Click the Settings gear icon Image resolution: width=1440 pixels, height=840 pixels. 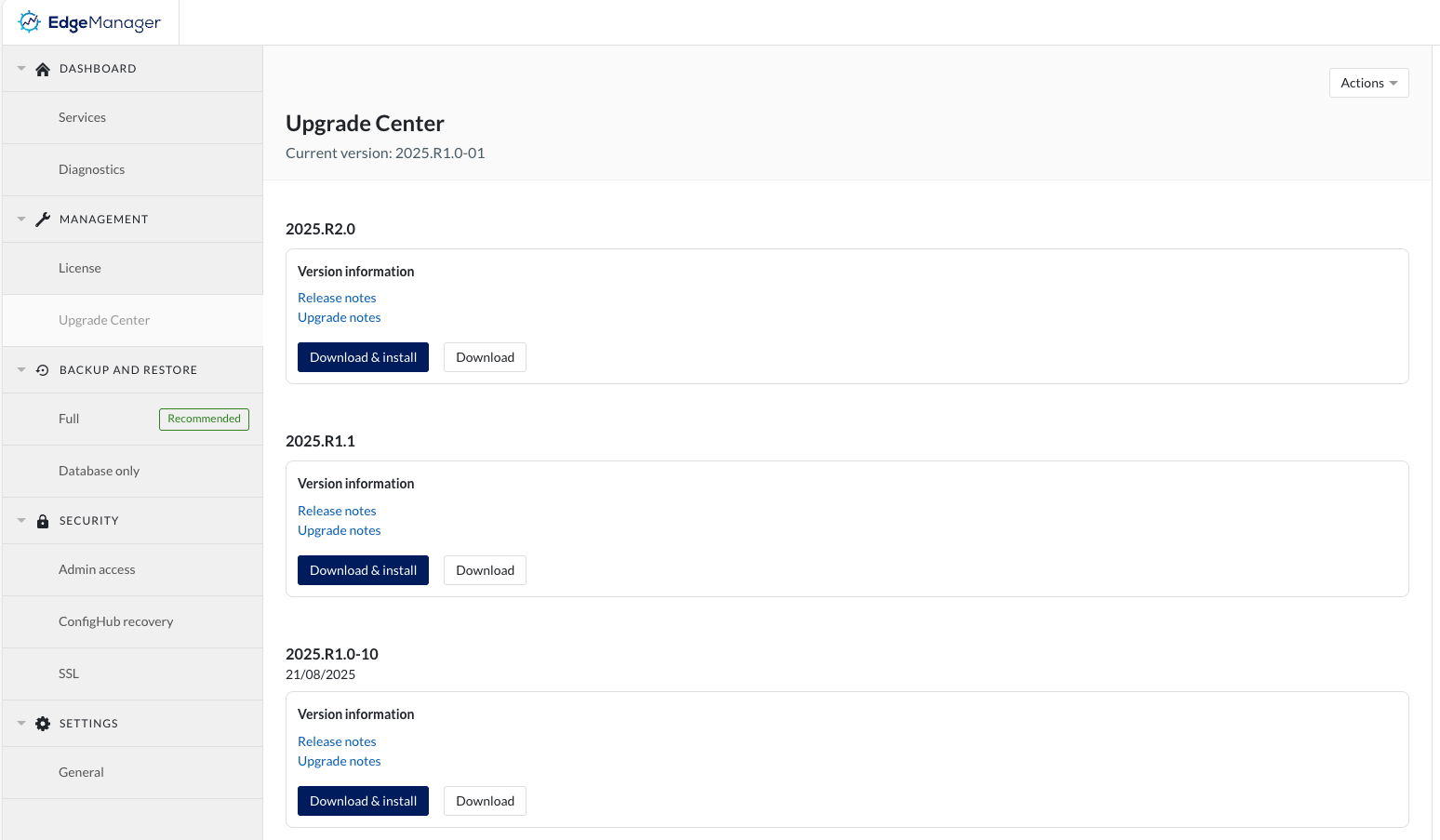43,724
